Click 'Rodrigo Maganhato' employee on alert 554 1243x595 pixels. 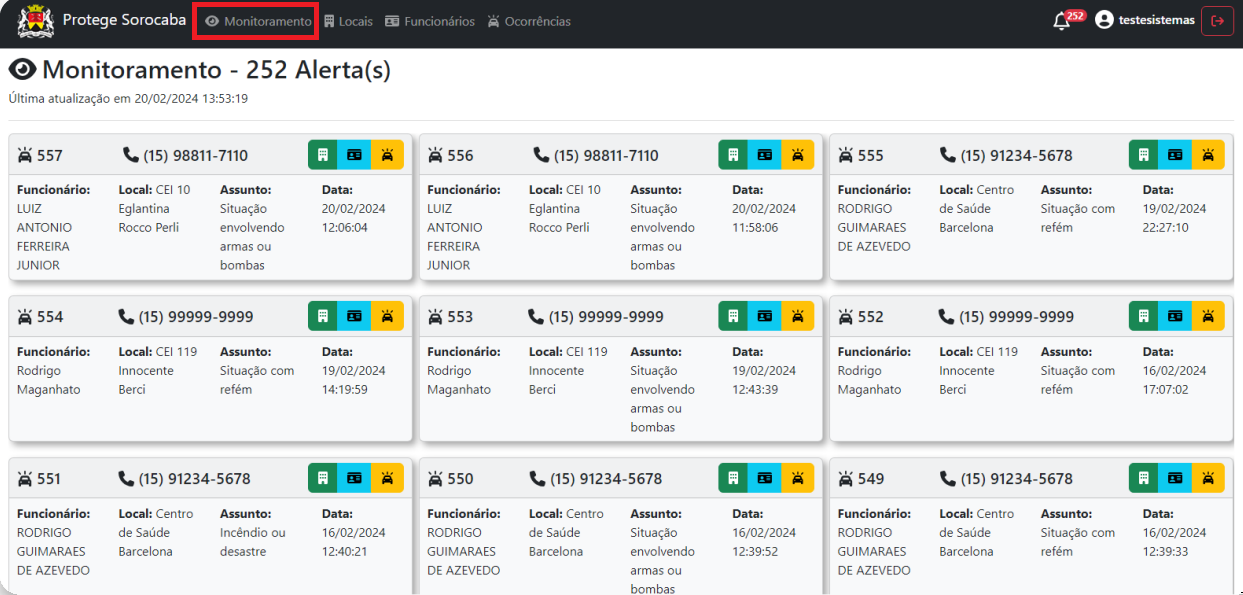click(46, 380)
